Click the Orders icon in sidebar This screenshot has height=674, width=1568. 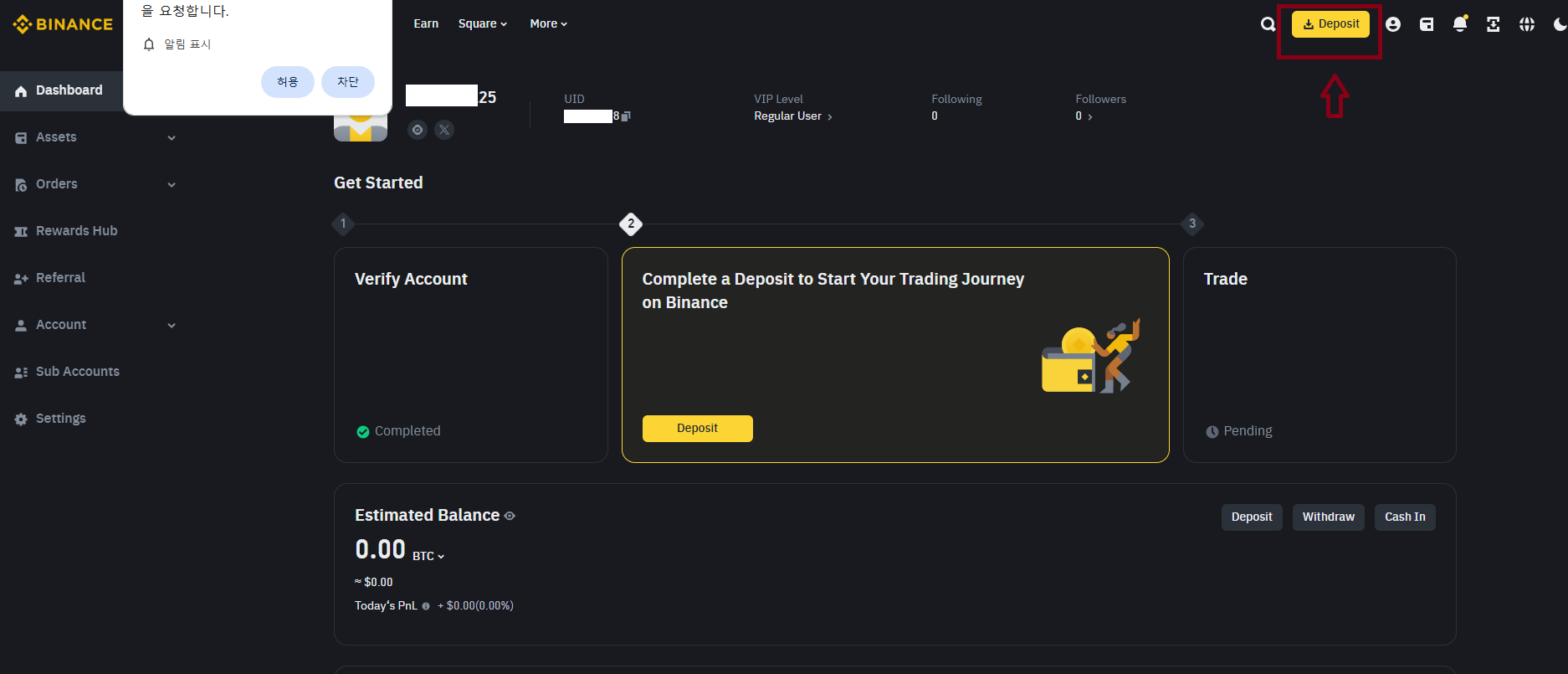point(21,185)
